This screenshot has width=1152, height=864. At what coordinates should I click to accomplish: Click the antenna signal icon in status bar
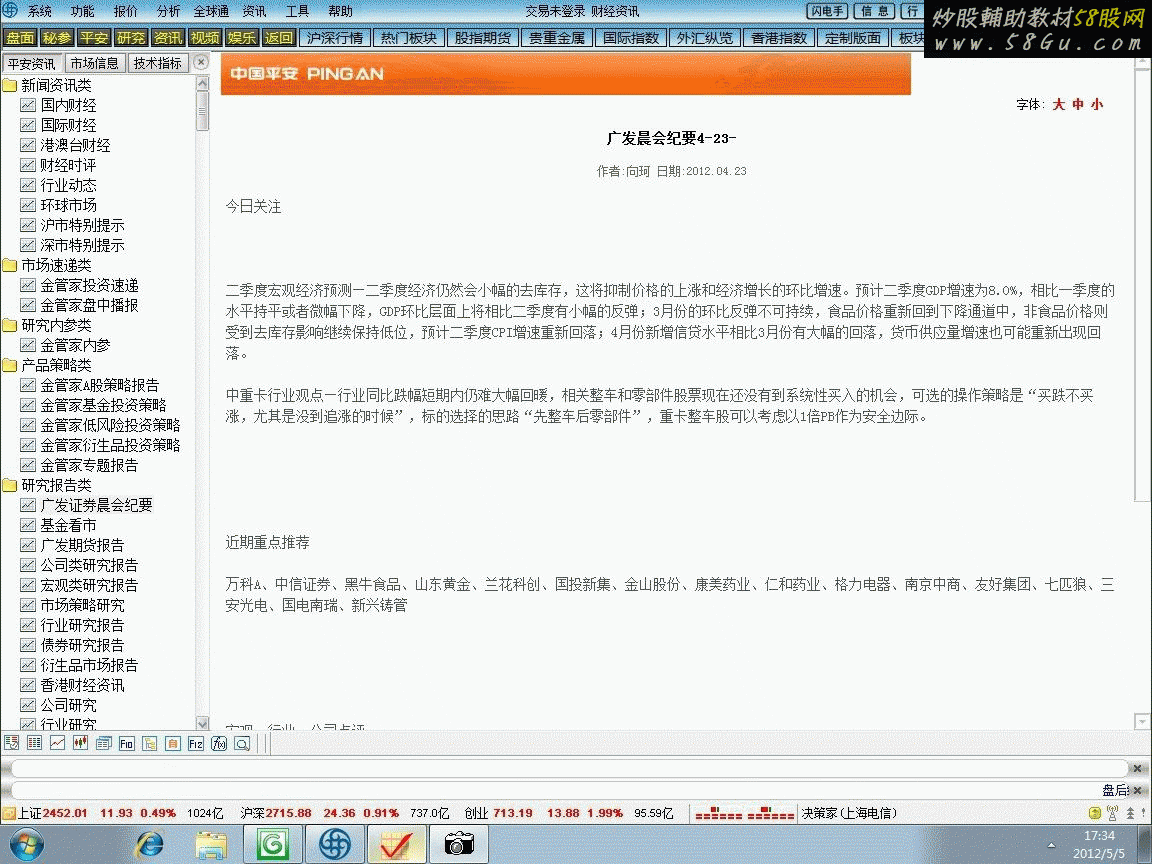(x=1112, y=813)
